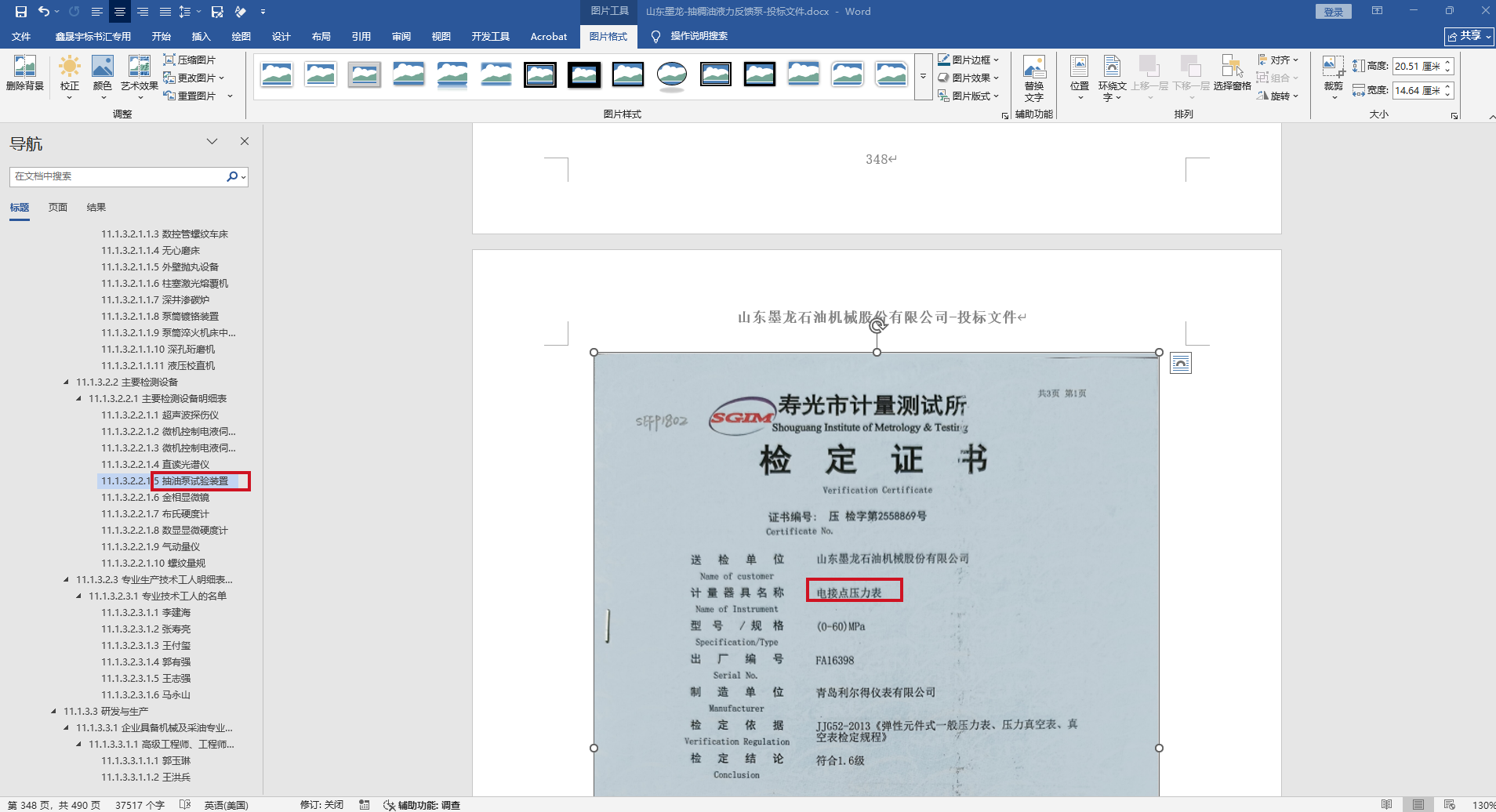The image size is (1496, 812).
Task: Collapse the 11.1.3.3 研发与生产 heading
Action: pos(53,712)
